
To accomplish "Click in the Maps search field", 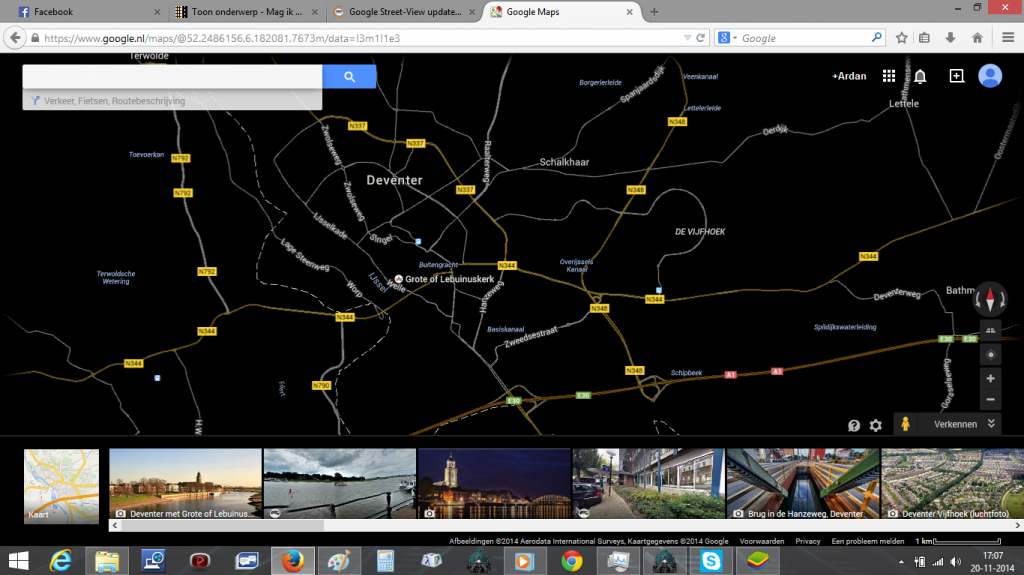I will (x=172, y=76).
